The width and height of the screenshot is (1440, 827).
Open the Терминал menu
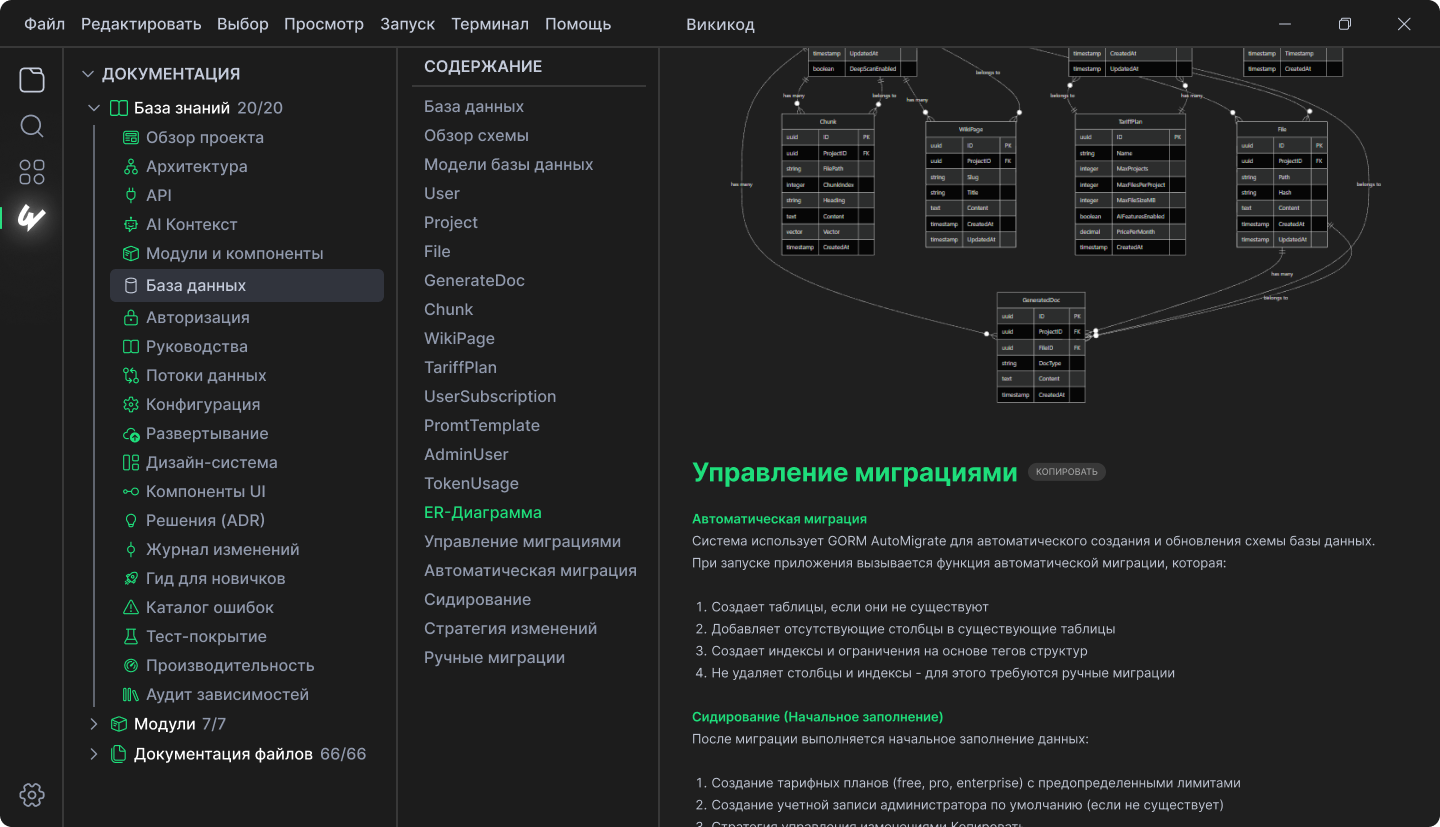pyautogui.click(x=490, y=24)
